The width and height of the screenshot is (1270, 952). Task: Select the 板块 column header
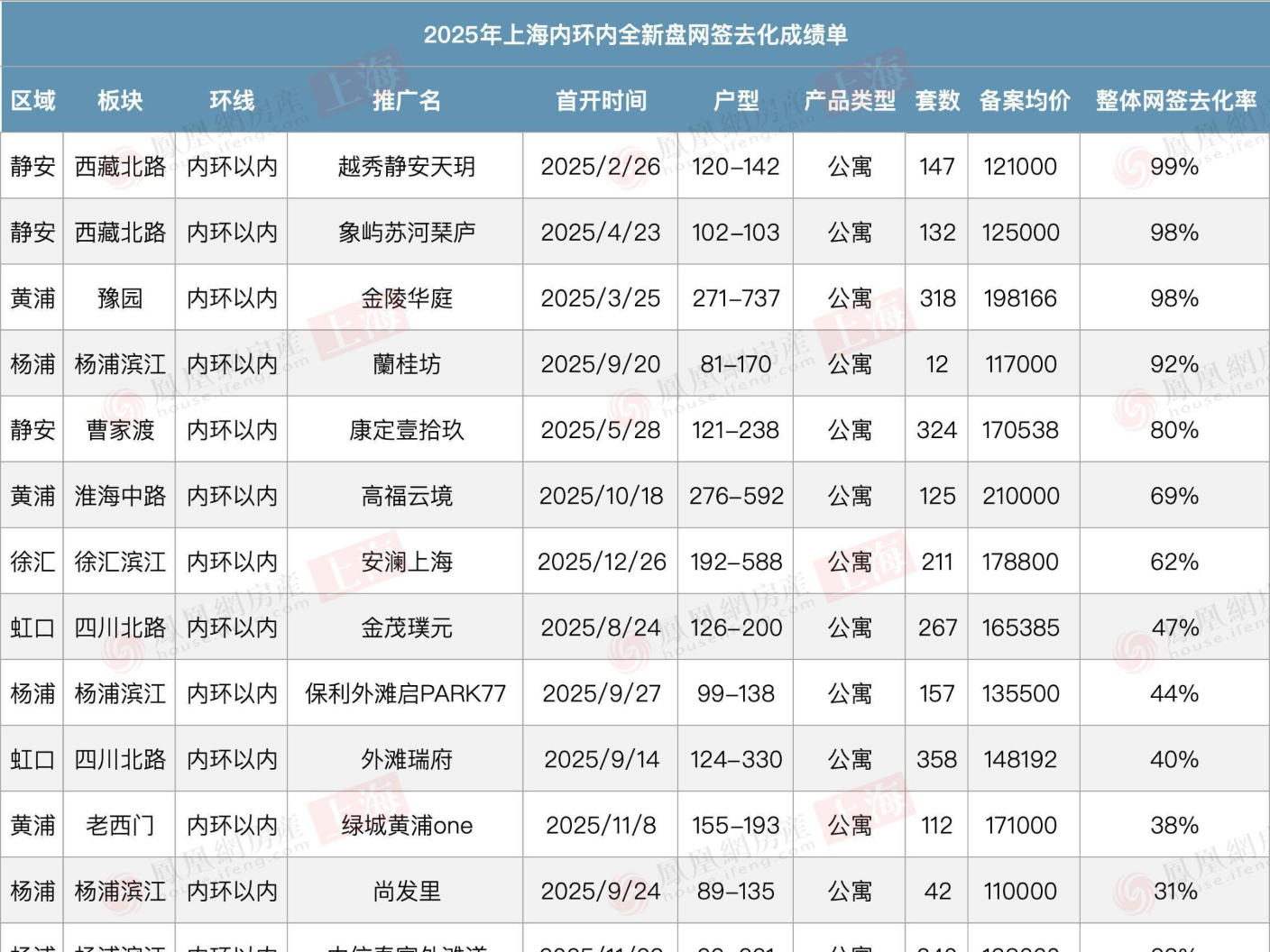coord(120,101)
